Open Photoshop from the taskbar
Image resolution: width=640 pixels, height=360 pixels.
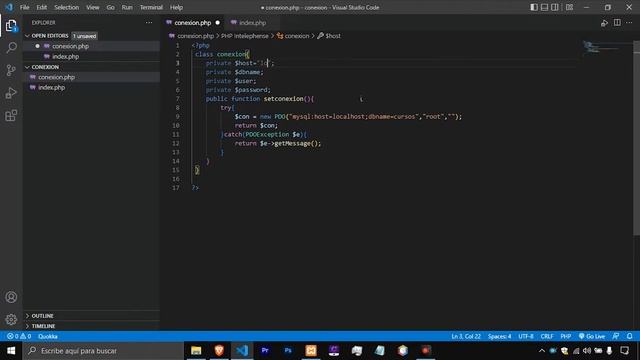pos(288,351)
